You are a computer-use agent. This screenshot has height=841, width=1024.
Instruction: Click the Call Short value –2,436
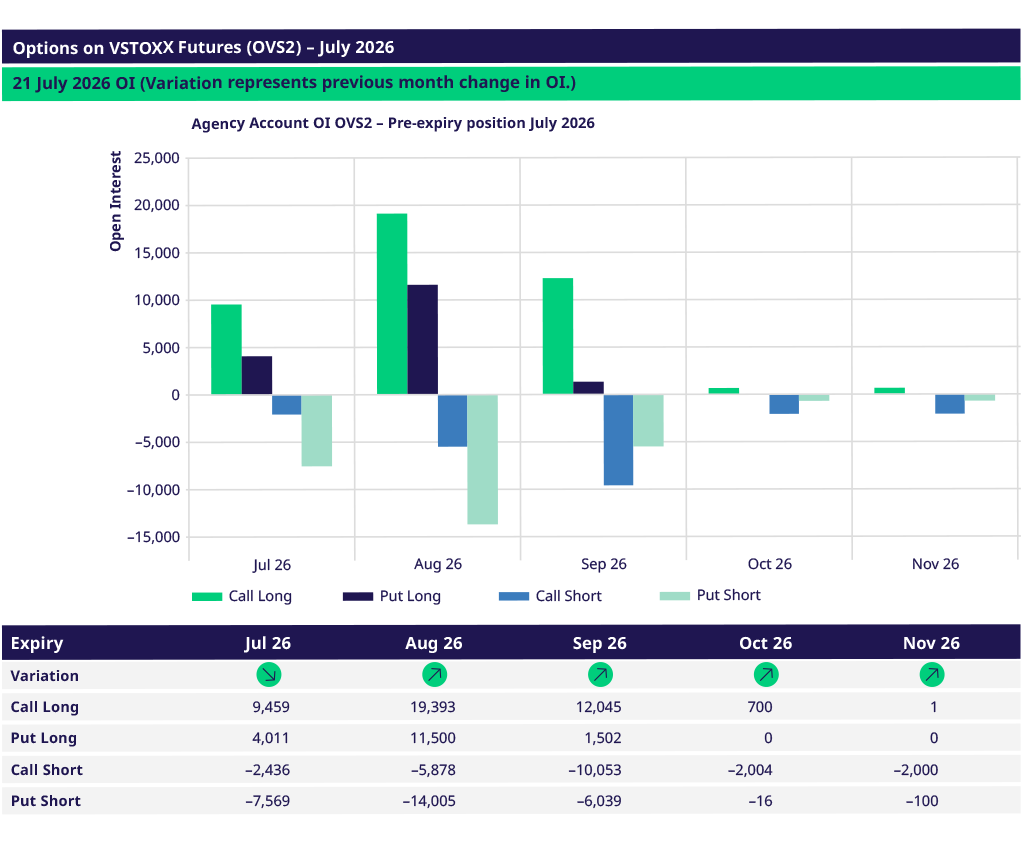pos(268,770)
